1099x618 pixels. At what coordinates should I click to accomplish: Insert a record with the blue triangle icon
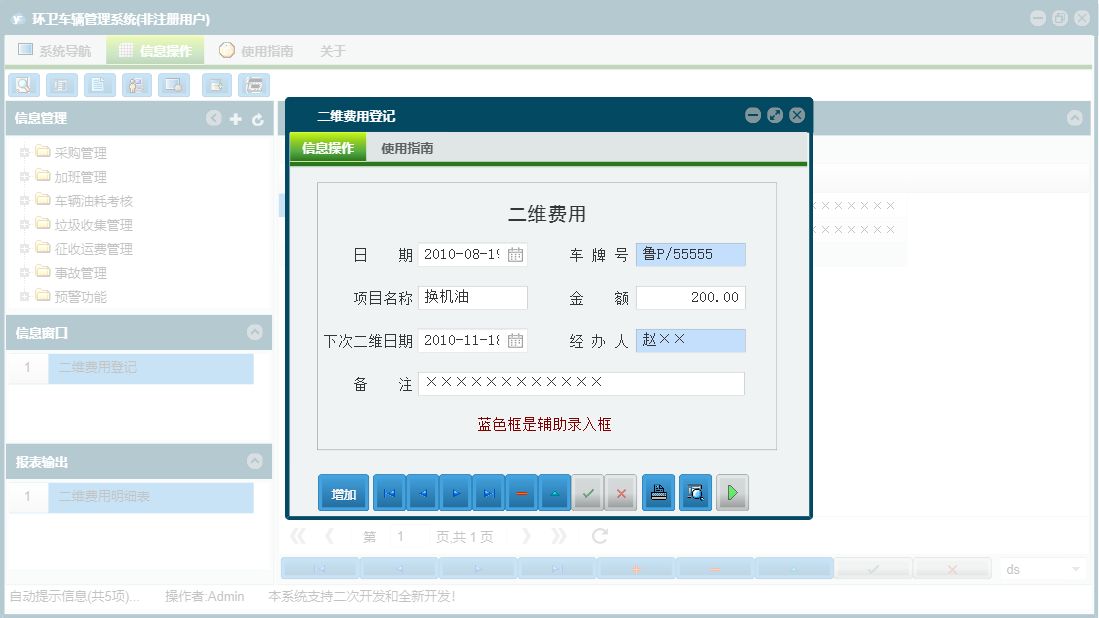coord(555,492)
